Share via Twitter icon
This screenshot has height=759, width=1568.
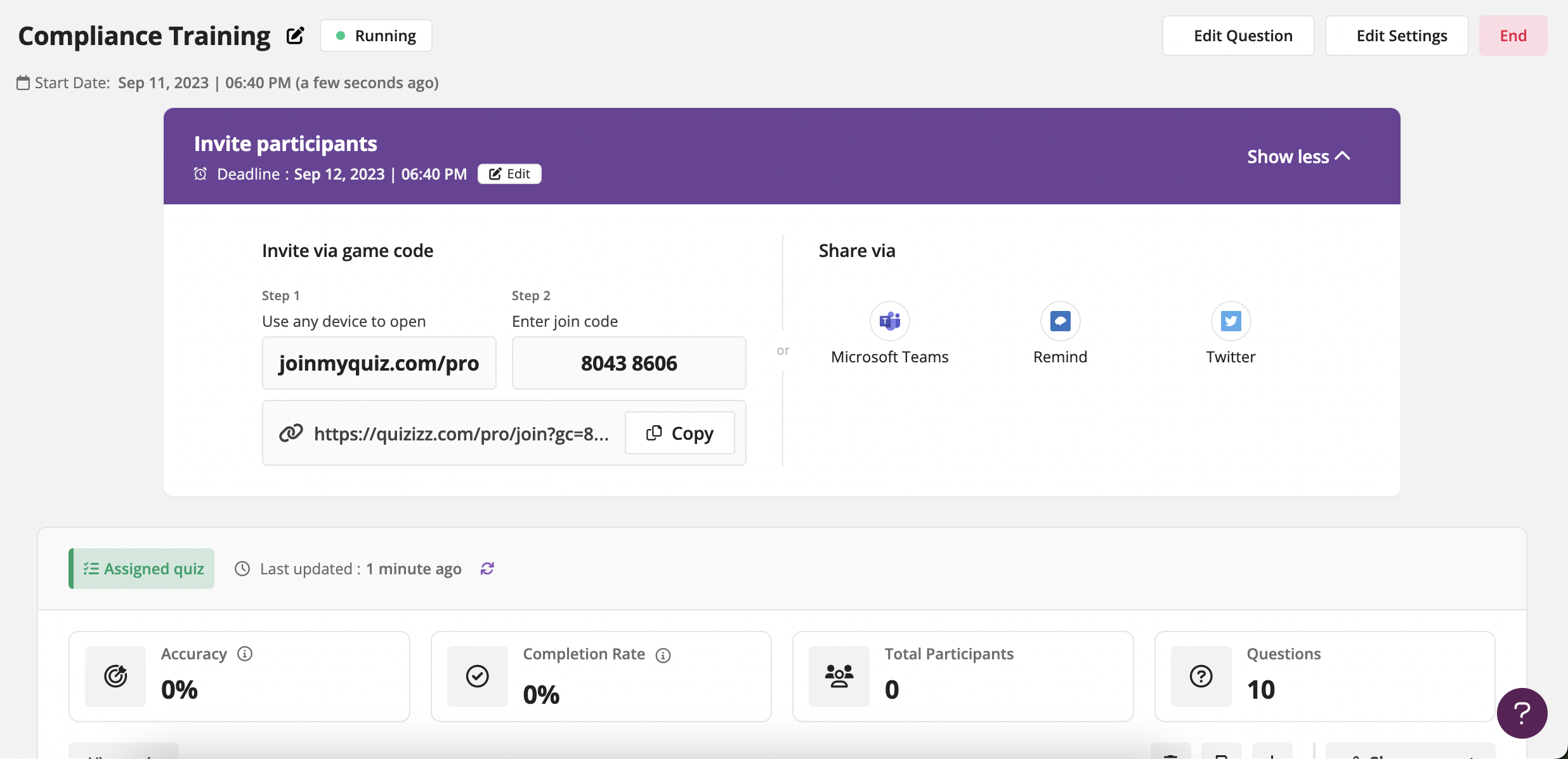1231,321
